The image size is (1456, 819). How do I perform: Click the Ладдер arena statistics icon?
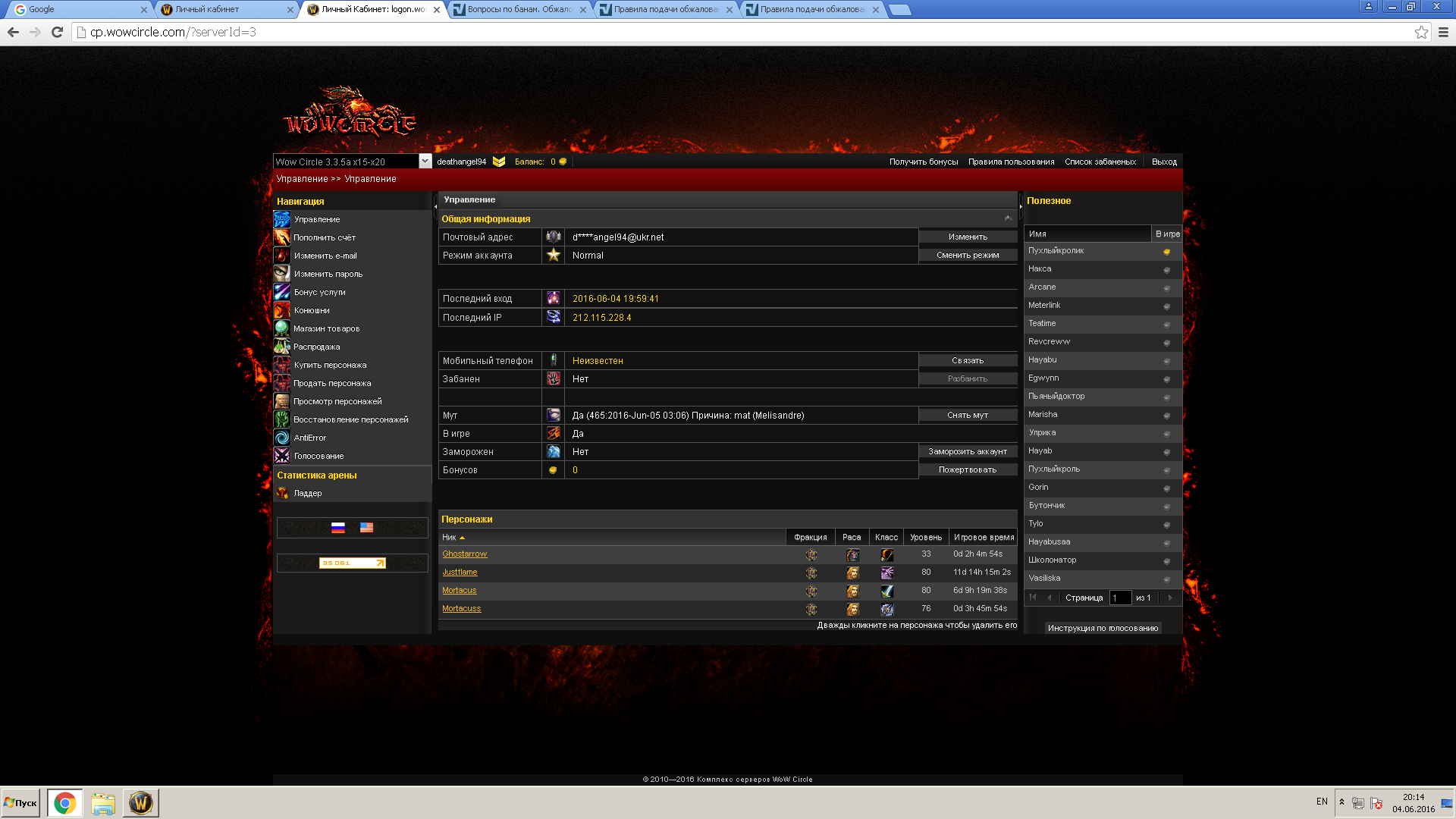pos(281,493)
